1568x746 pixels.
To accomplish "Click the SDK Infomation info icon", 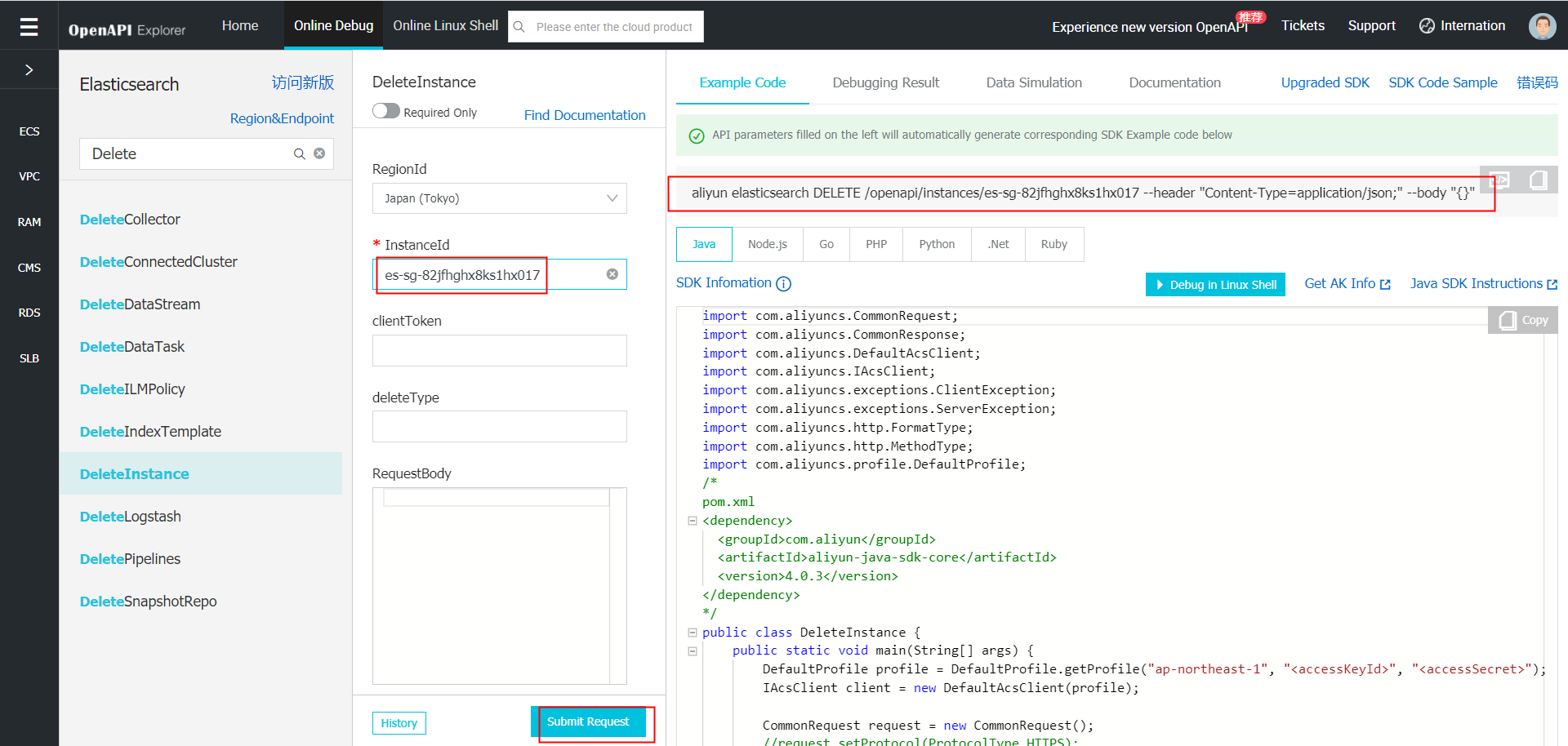I will 783,284.
